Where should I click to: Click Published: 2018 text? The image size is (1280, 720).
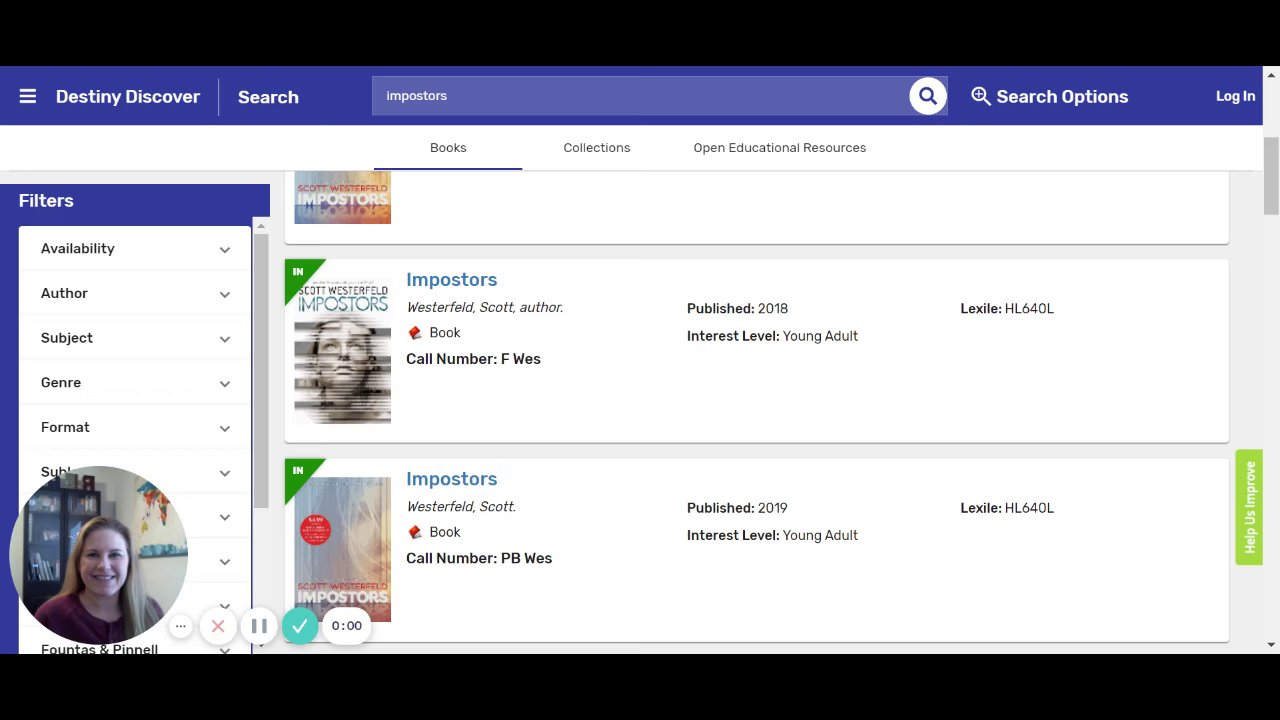(738, 309)
